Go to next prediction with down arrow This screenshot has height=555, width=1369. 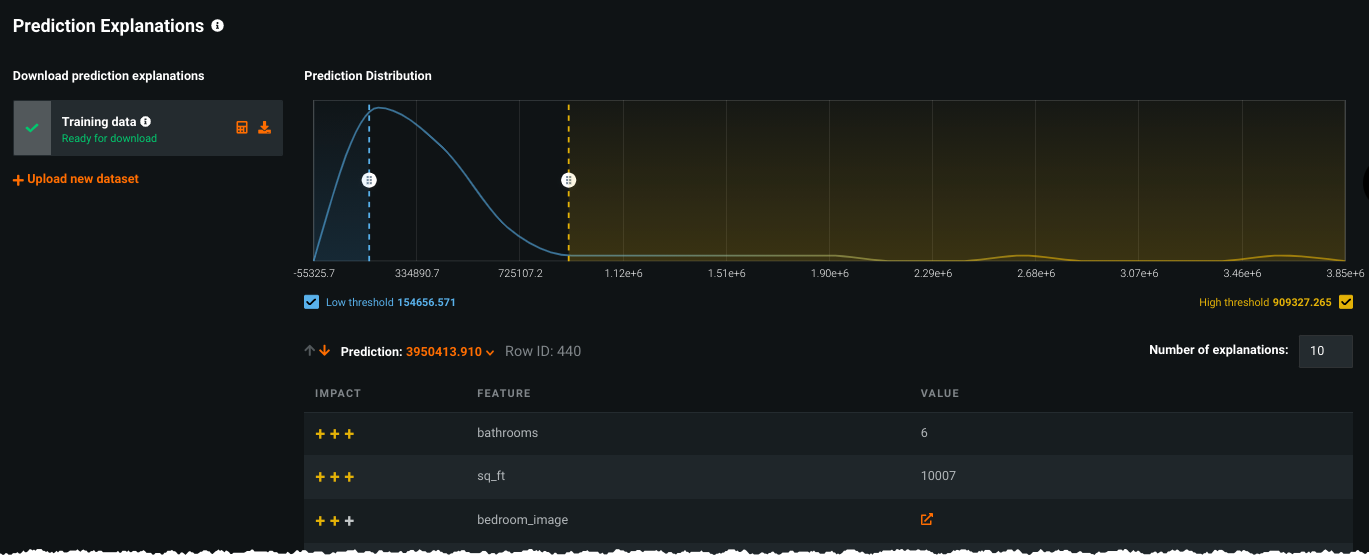pos(325,351)
